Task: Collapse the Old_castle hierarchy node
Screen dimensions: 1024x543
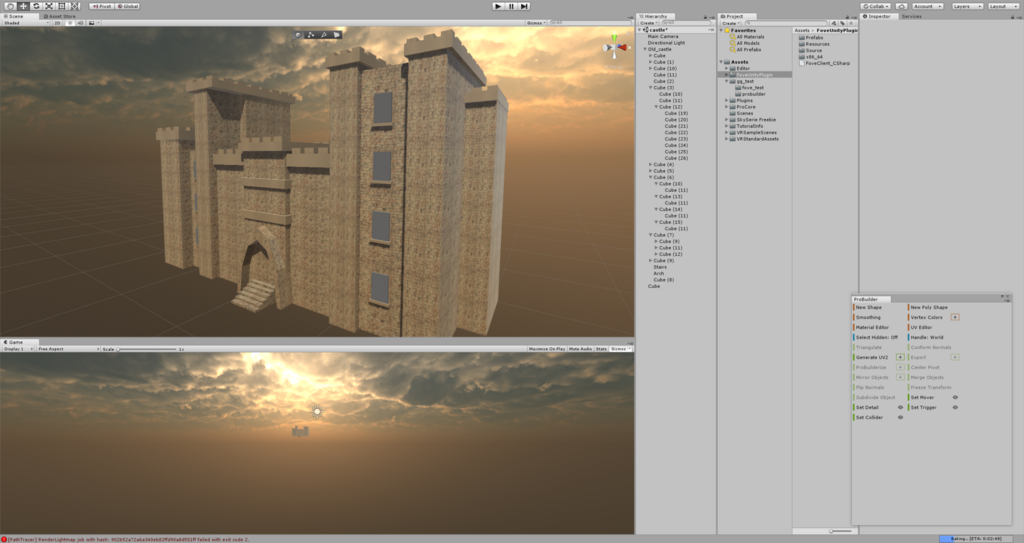Action: [645, 49]
